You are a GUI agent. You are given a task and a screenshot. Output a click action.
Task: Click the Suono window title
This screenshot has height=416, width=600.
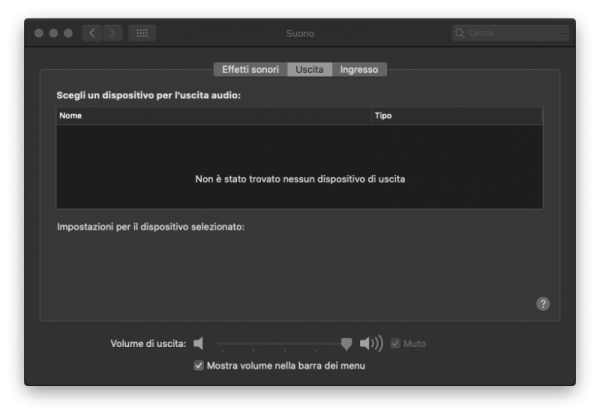tap(300, 34)
